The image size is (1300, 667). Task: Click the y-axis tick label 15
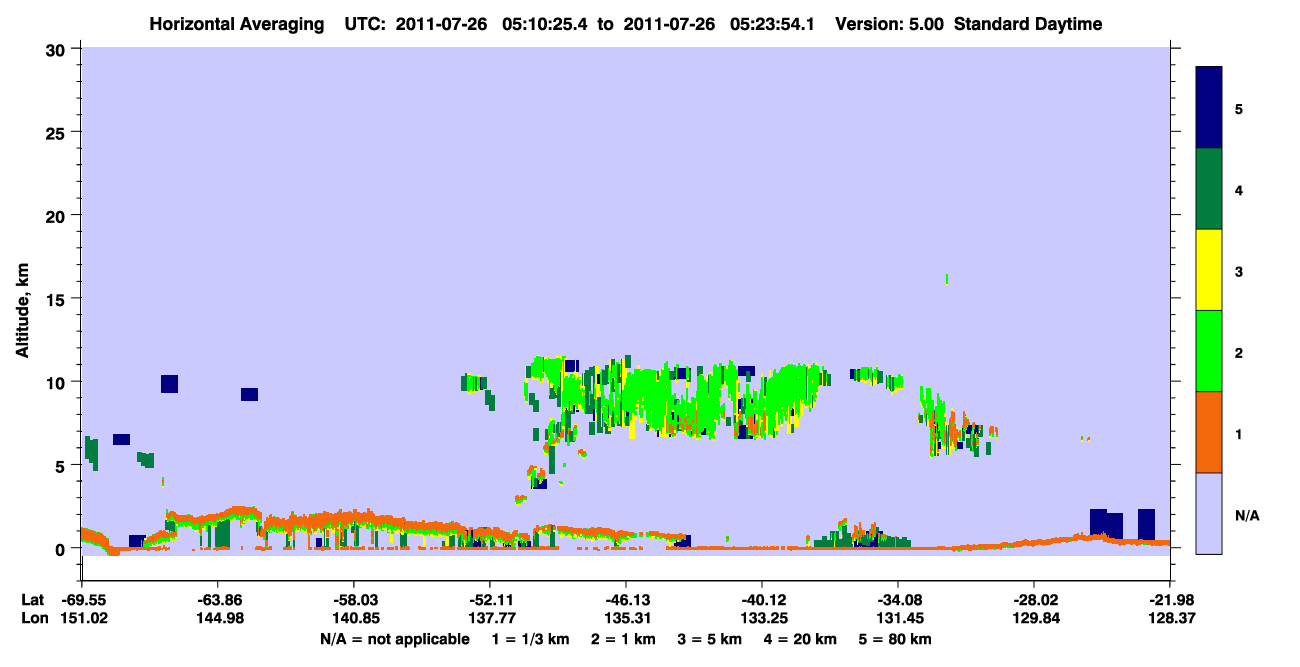pos(58,299)
